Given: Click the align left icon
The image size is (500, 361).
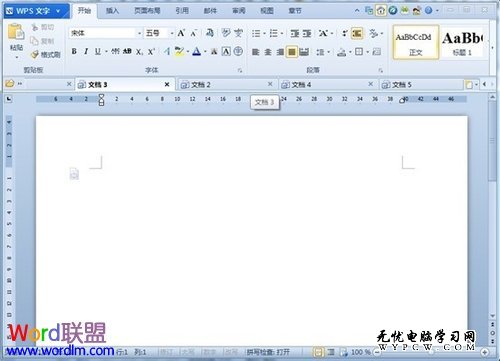Looking at the screenshot, I should pyautogui.click(x=256, y=52).
